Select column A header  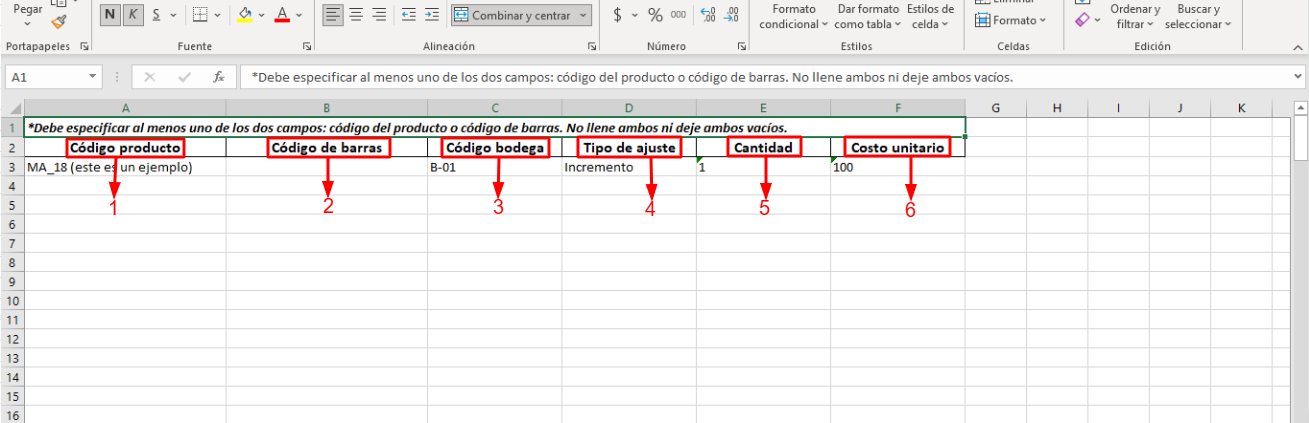point(125,108)
